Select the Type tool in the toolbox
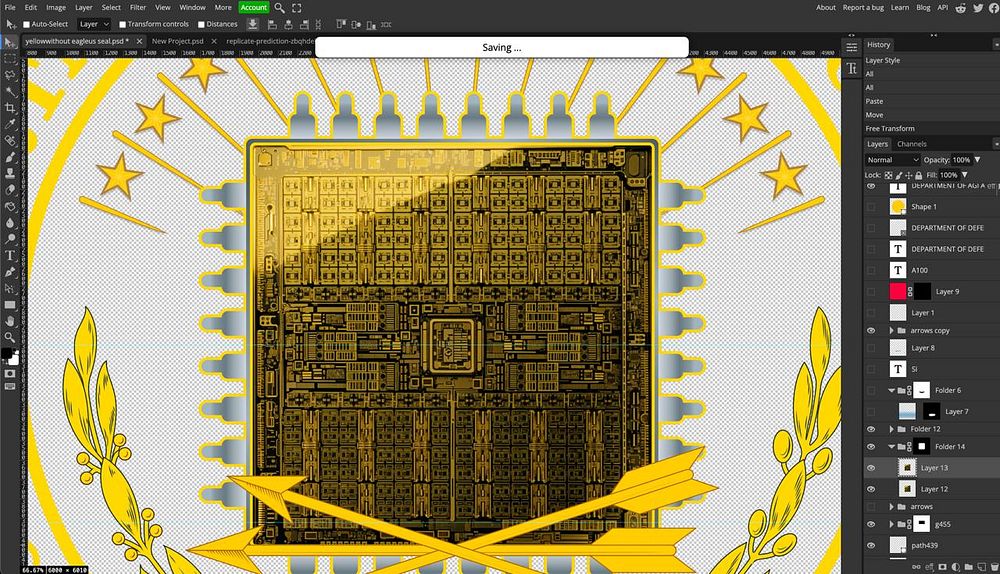1000x574 pixels. pos(10,255)
